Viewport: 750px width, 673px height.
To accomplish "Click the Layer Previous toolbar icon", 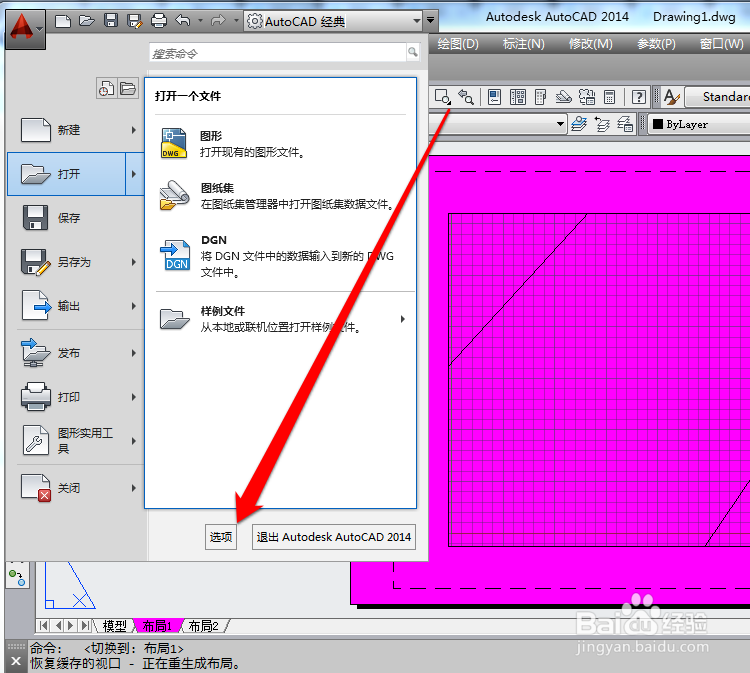I will click(x=602, y=124).
